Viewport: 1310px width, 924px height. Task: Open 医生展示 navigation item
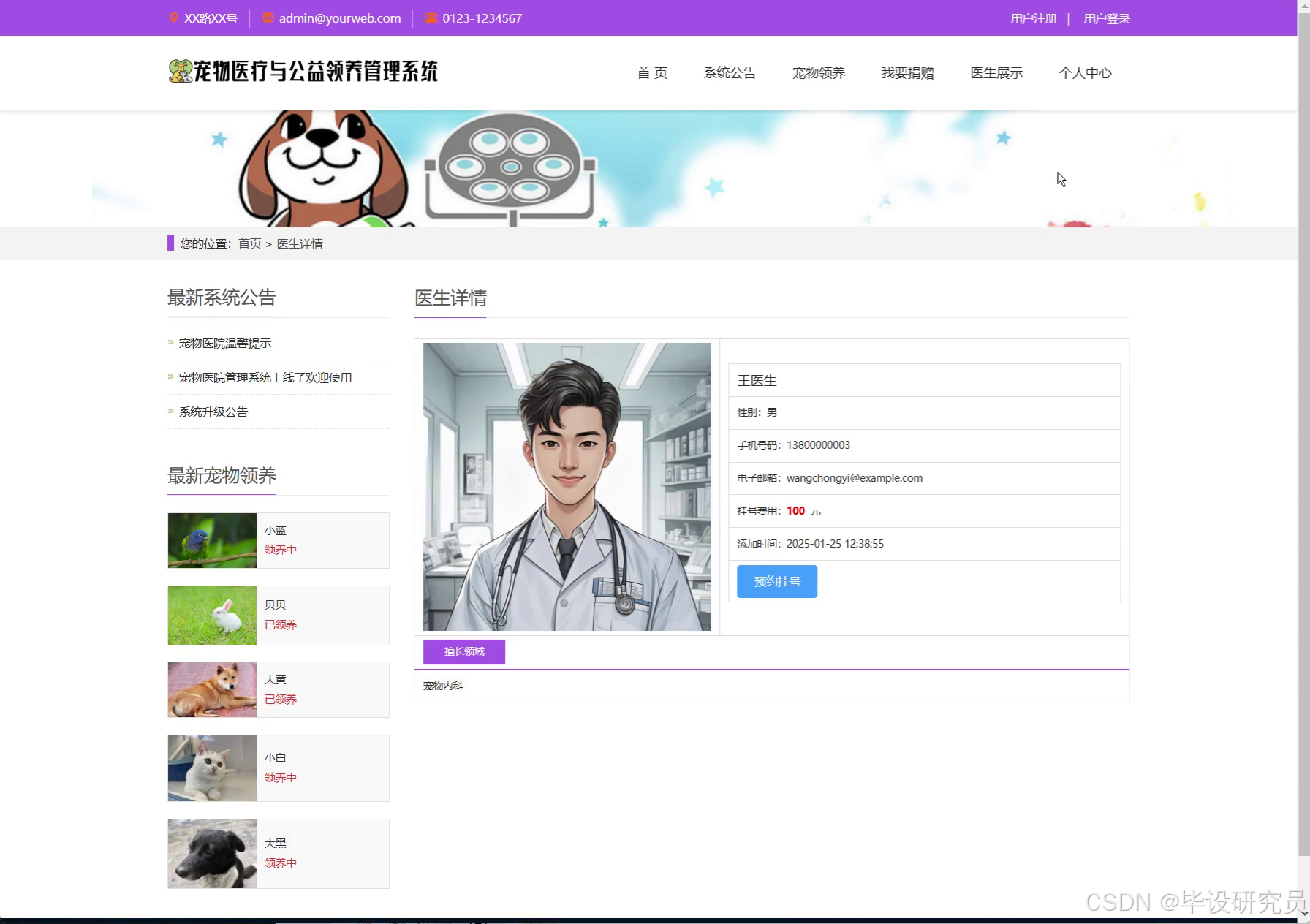[996, 72]
